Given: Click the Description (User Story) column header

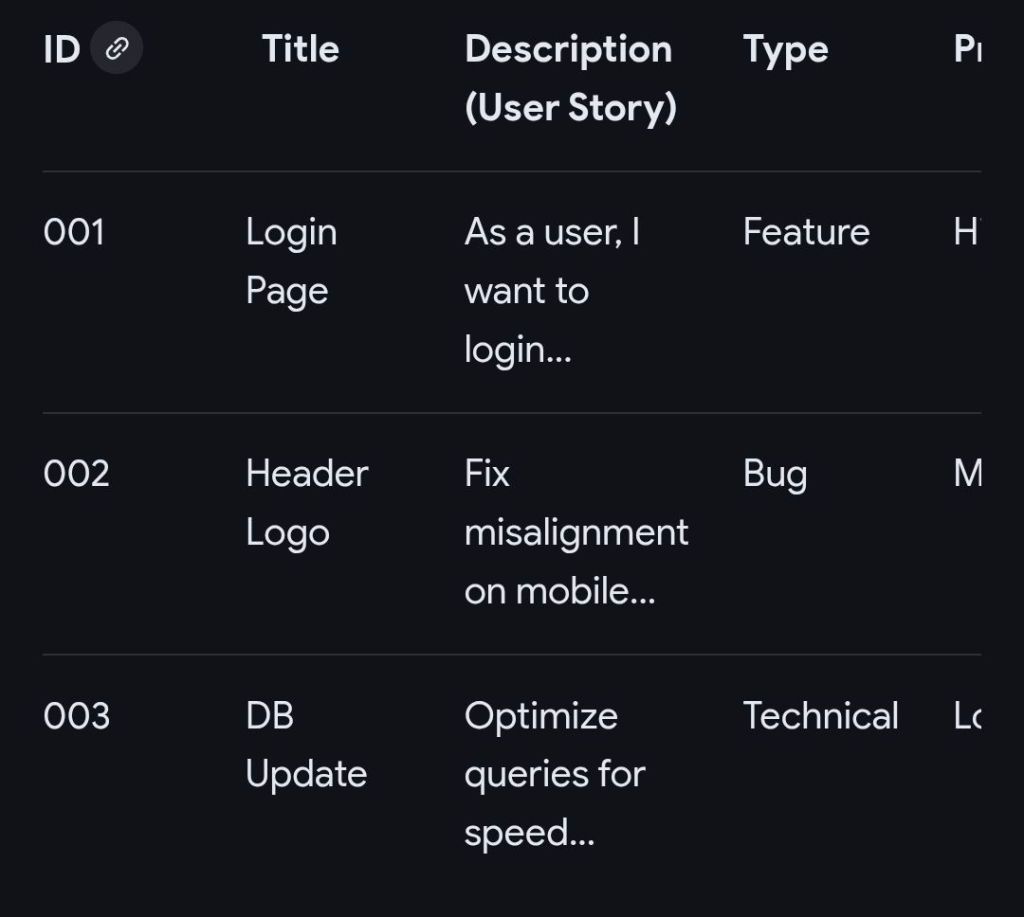Looking at the screenshot, I should click(570, 78).
